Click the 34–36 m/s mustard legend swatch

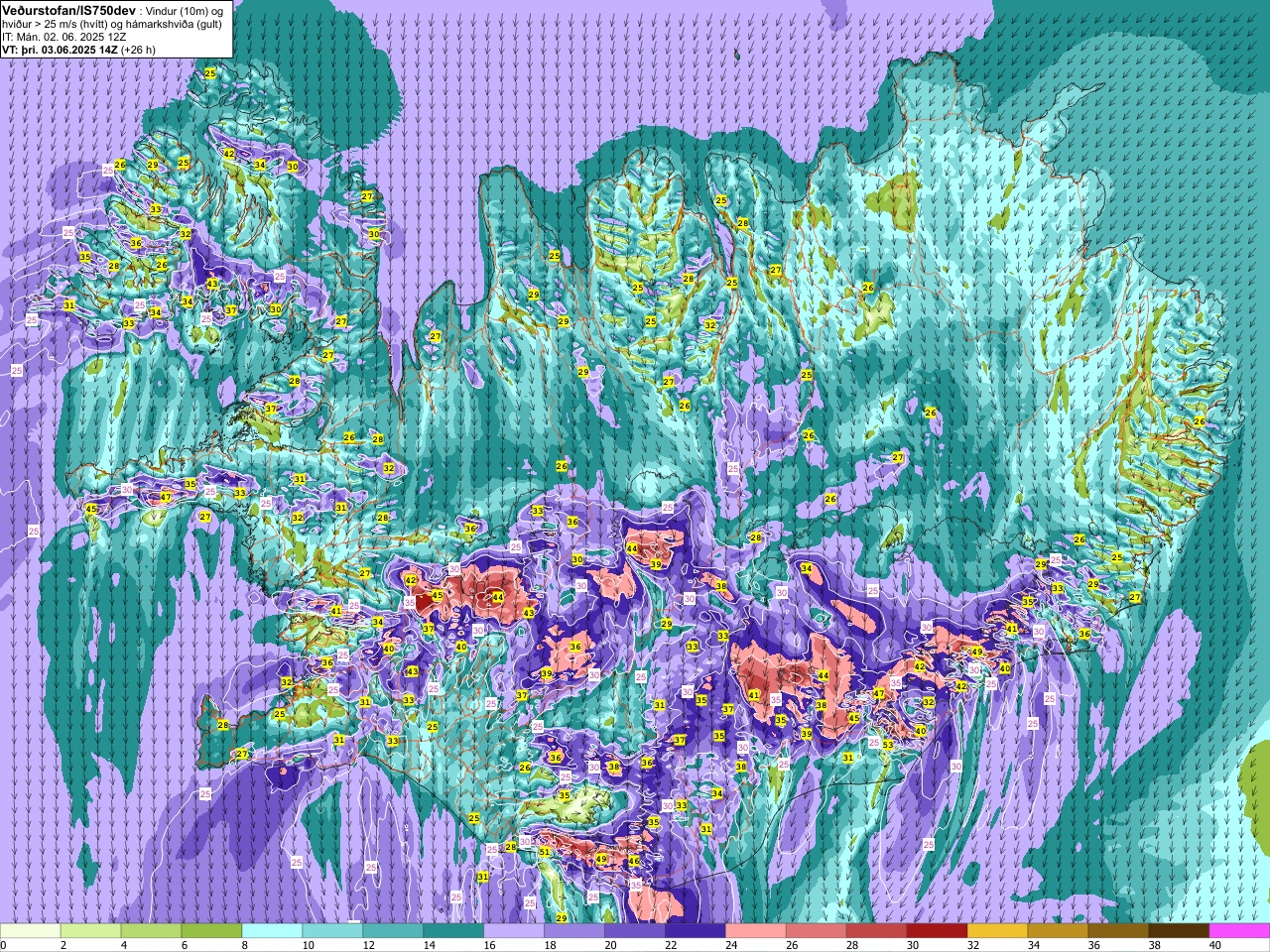click(x=1059, y=931)
